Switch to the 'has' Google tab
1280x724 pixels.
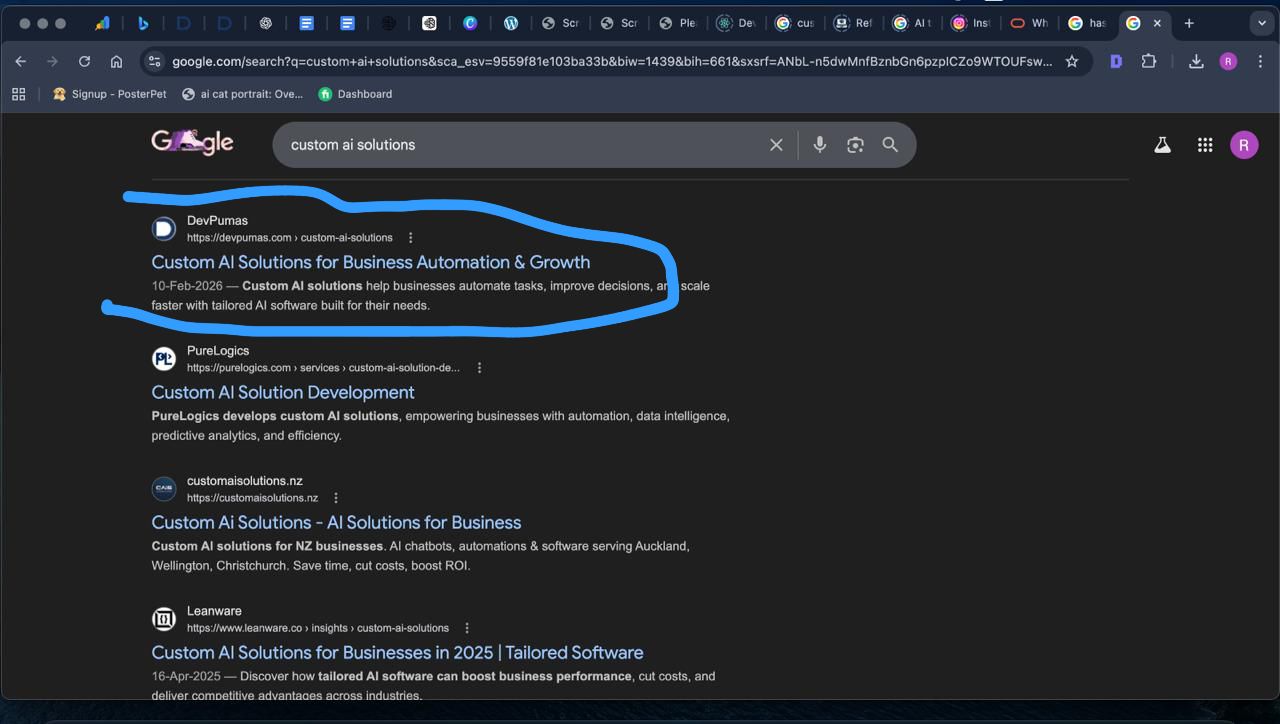click(x=1087, y=23)
